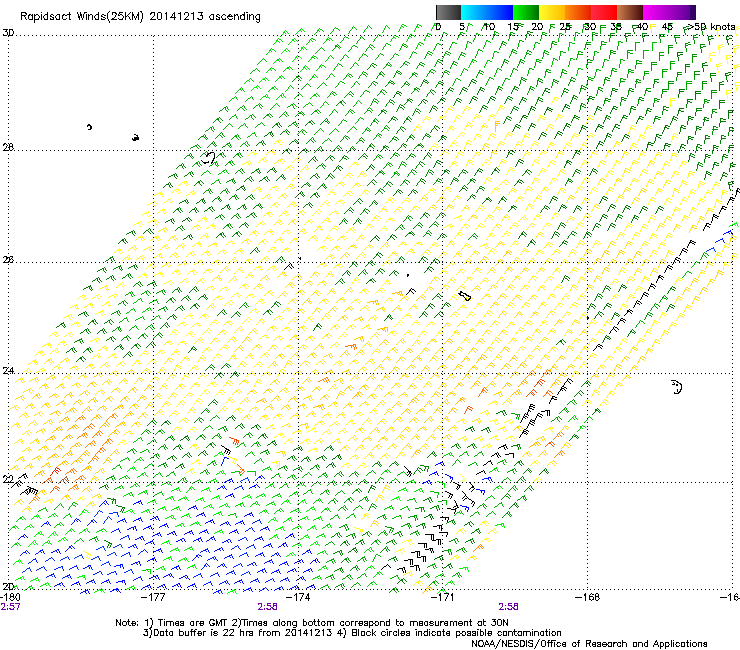Click the island outline near 24N east of -168
Screen dimensions: 740x650
click(677, 387)
